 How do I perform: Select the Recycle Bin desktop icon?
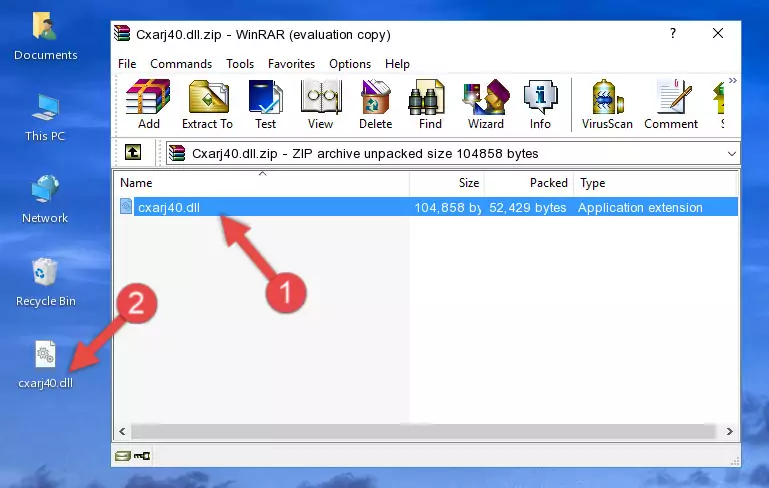coord(46,283)
